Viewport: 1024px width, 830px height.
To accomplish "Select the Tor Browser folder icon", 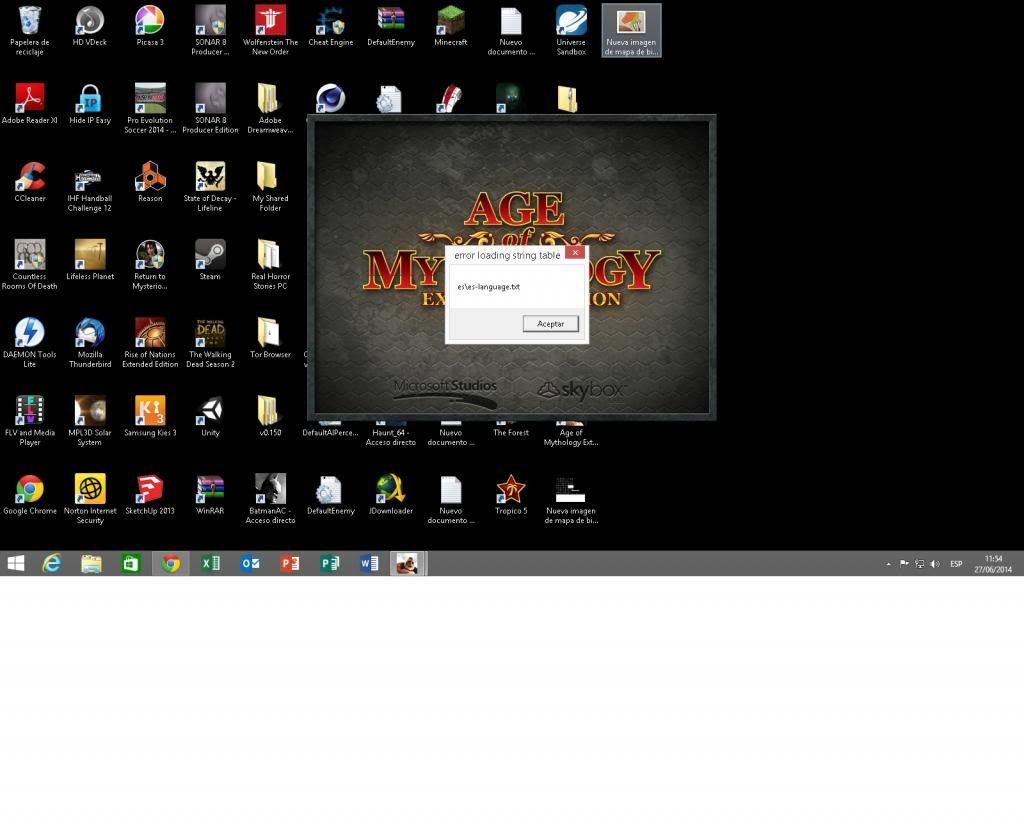I will click(x=270, y=338).
